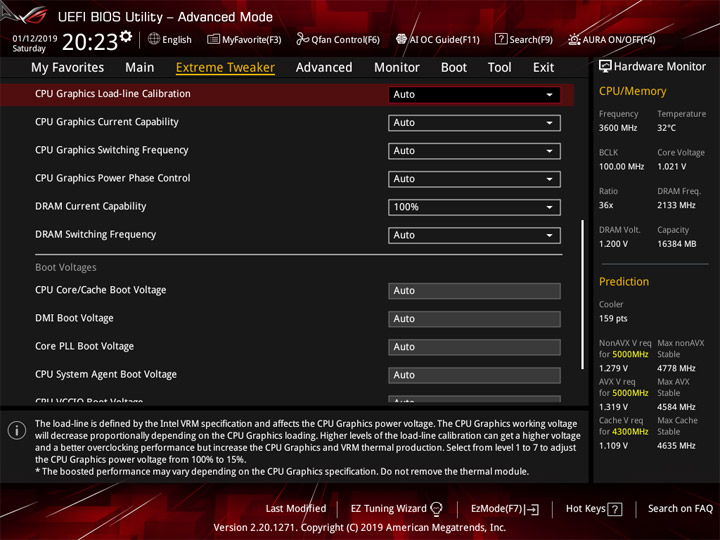Click the 32°C temperature value
Viewport: 720px width, 540px height.
[666, 128]
